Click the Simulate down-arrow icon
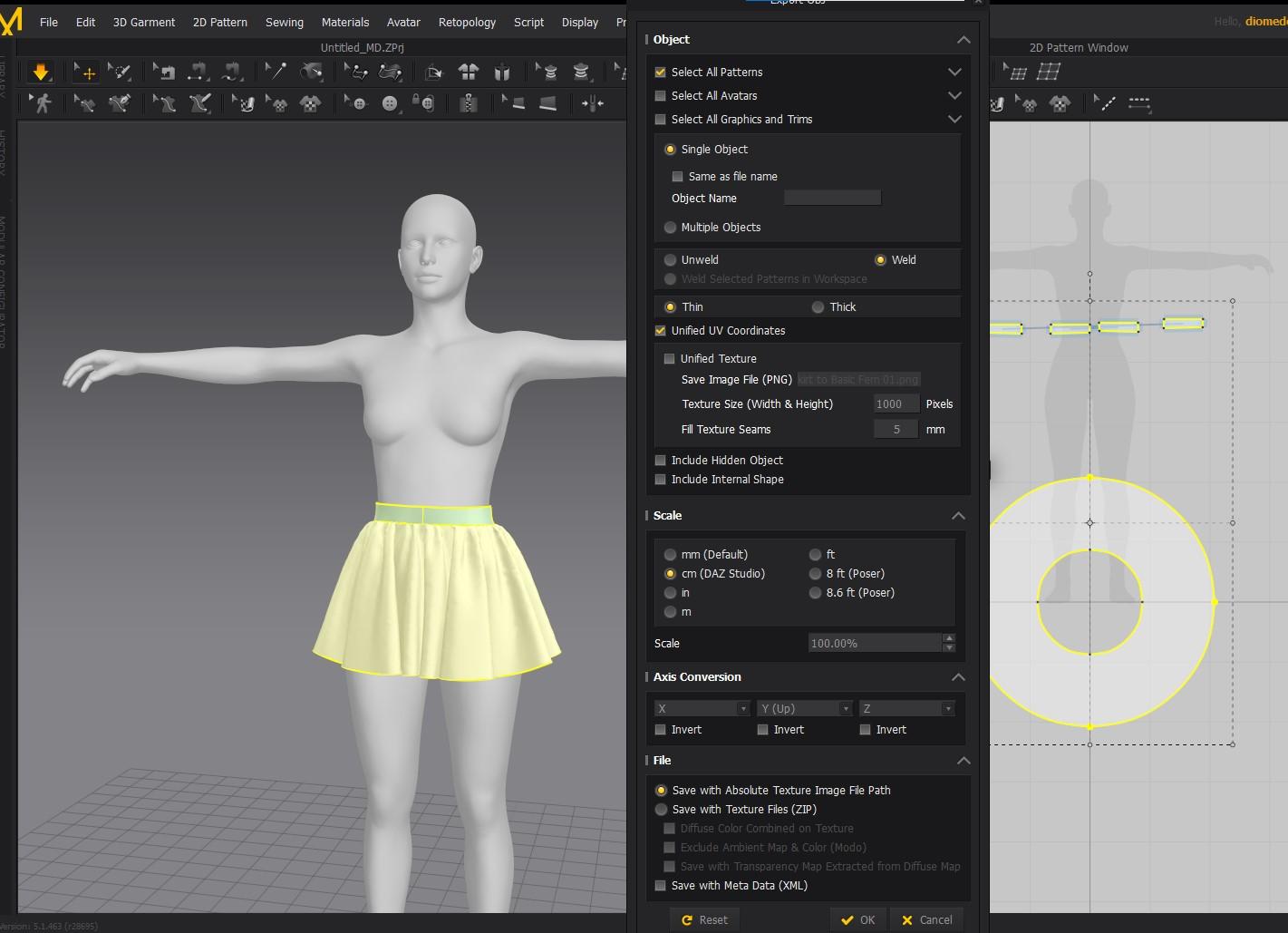Screen dimensions: 1288x933 pos(40,73)
